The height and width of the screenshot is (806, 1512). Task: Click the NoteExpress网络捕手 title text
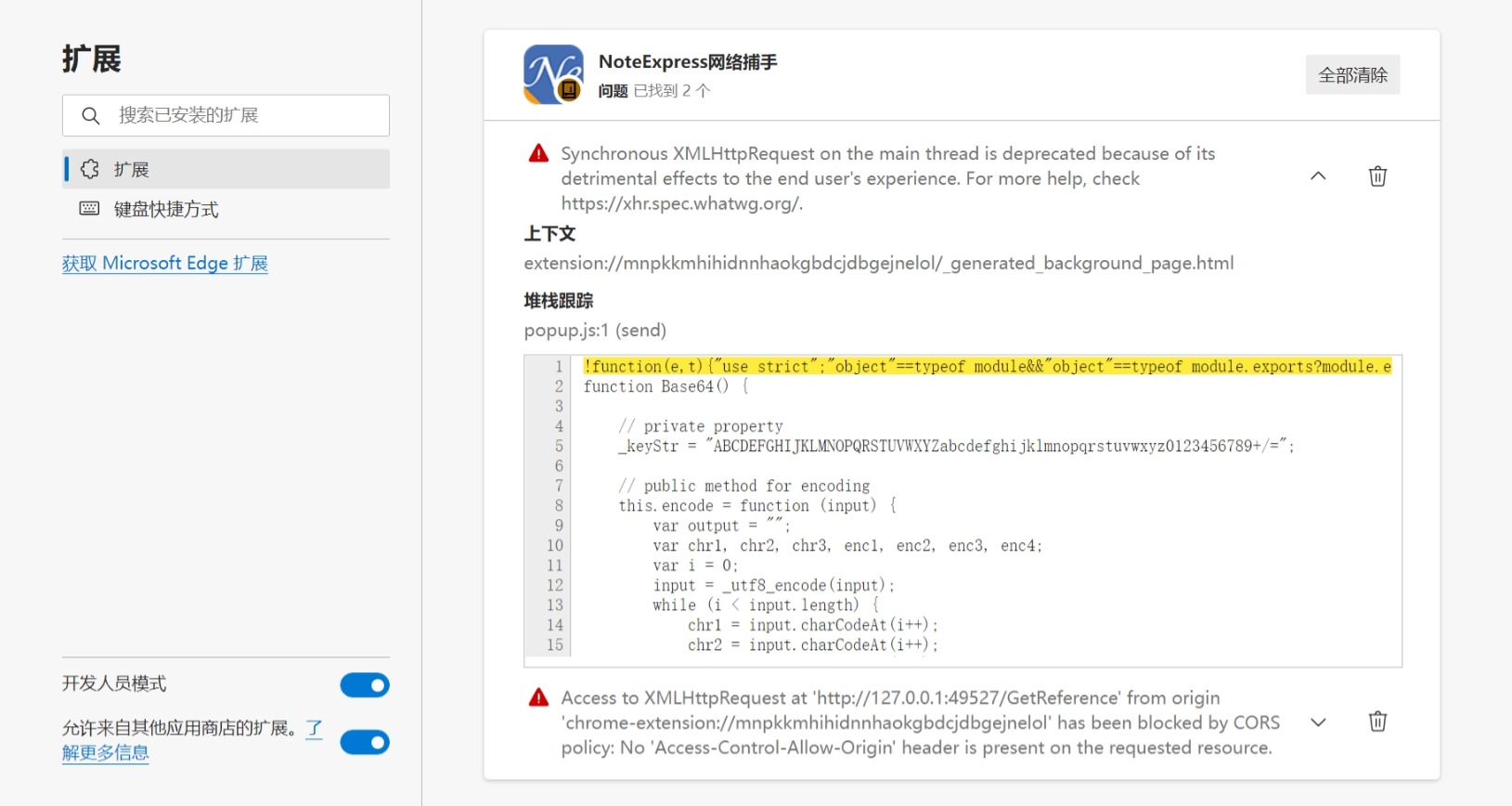point(688,62)
